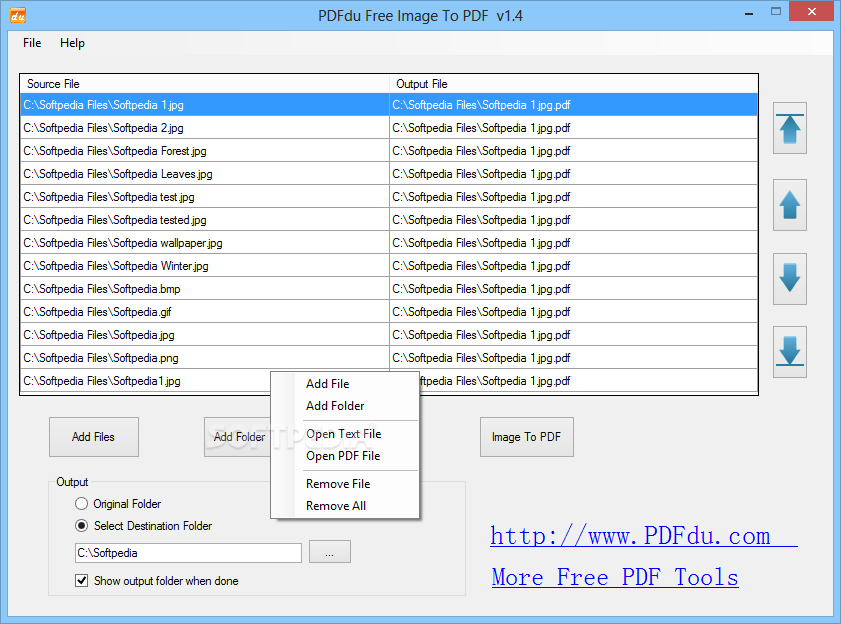The width and height of the screenshot is (841, 624).
Task: Choose Remove File from context menu
Action: pos(338,483)
